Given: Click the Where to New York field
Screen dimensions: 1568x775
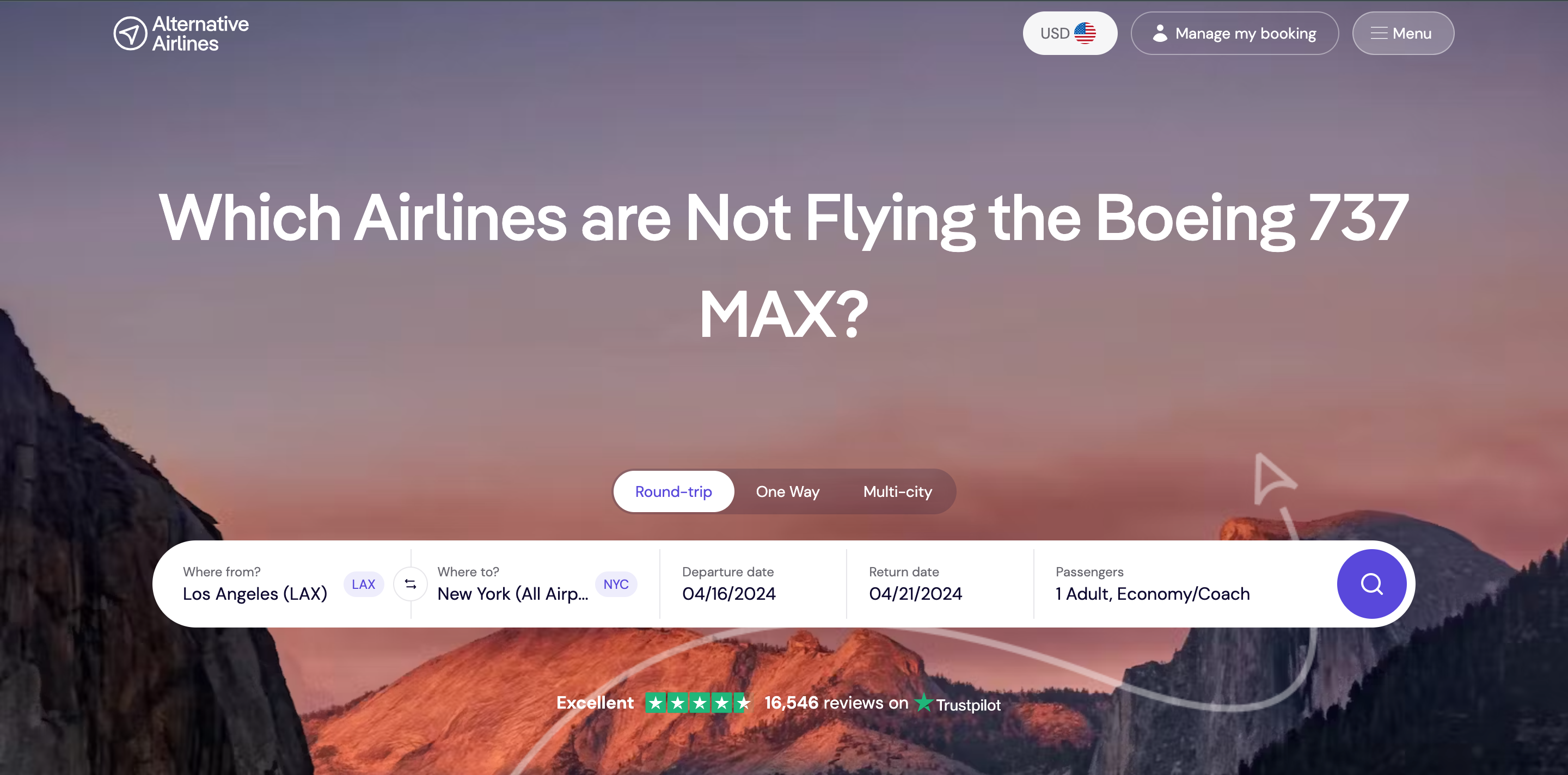Looking at the screenshot, I should click(x=537, y=584).
